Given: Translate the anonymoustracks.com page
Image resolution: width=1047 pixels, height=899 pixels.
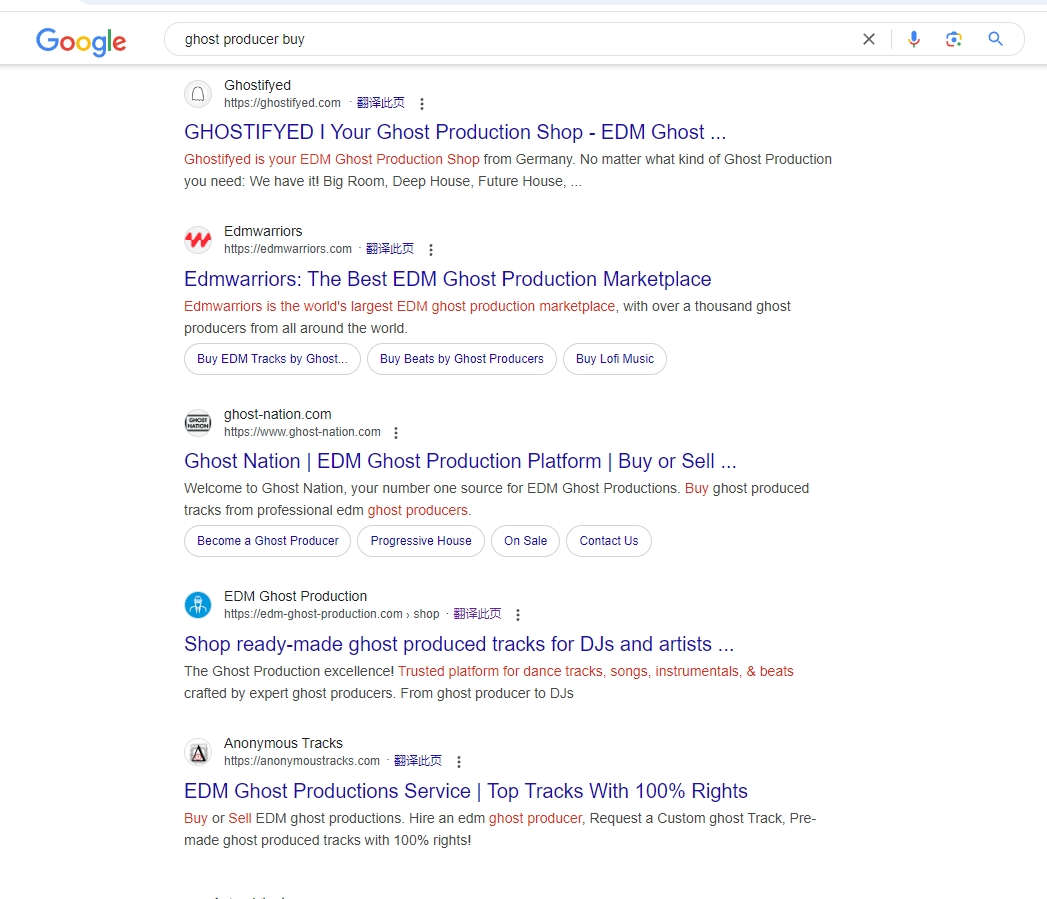Looking at the screenshot, I should click(418, 761).
